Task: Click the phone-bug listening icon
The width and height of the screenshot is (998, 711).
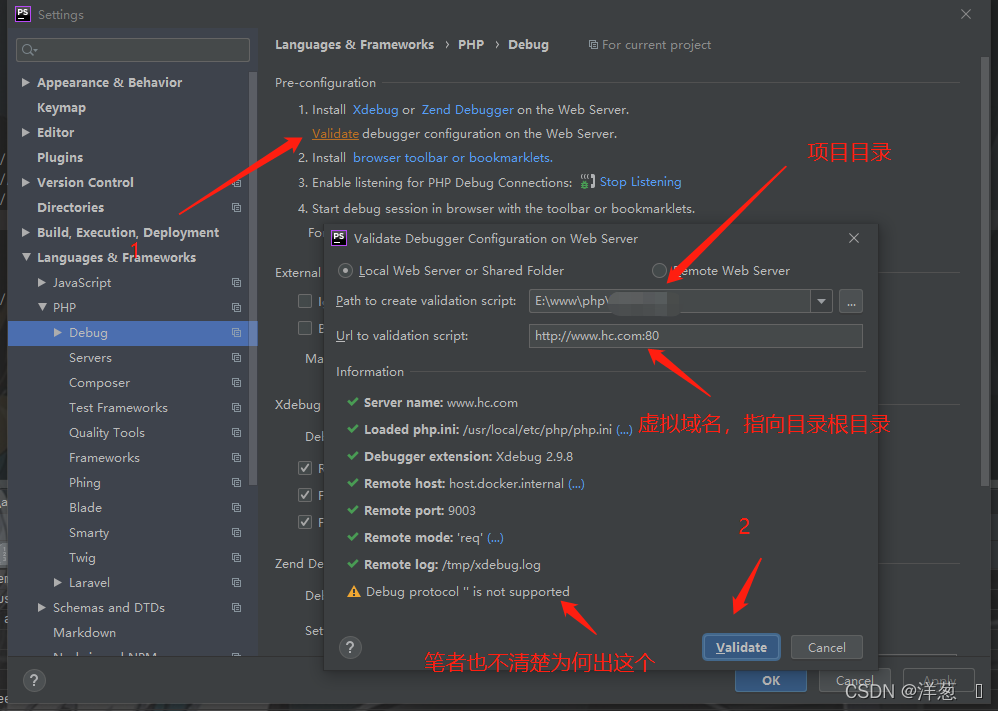Action: pos(587,182)
